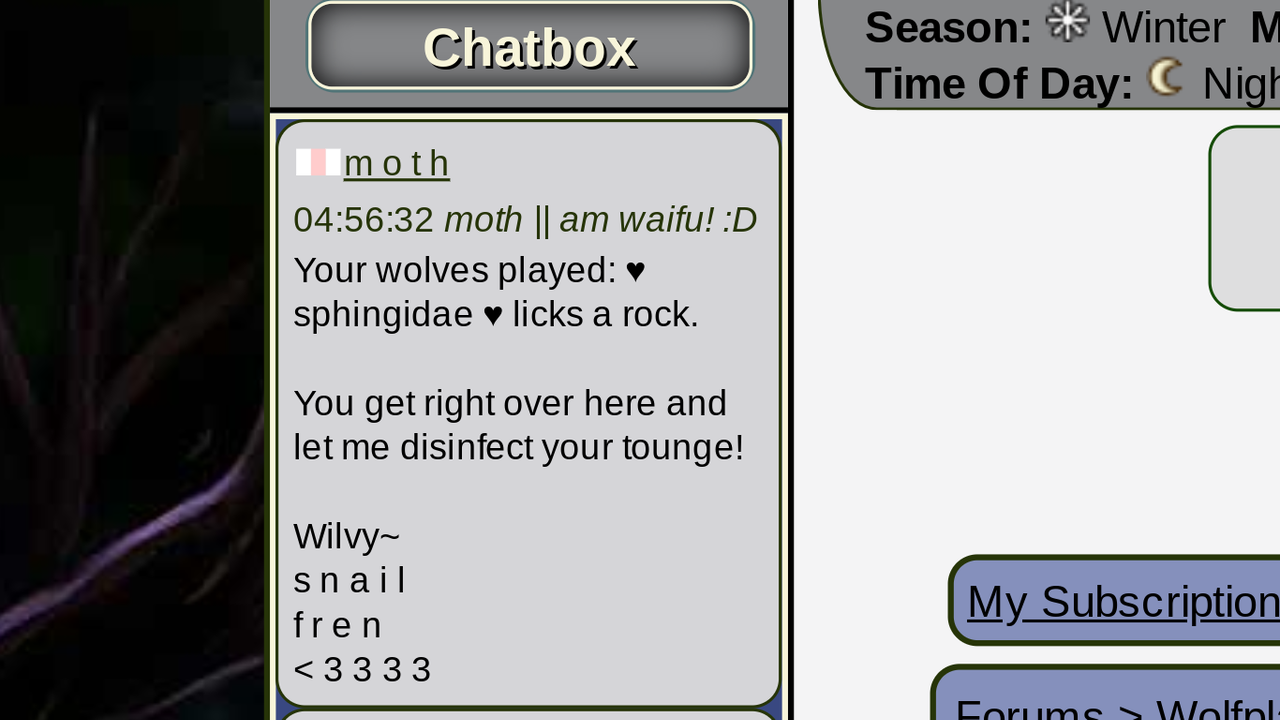Click the '< 3 3 3 3' text line
Image resolution: width=1280 pixels, height=720 pixels.
[363, 669]
